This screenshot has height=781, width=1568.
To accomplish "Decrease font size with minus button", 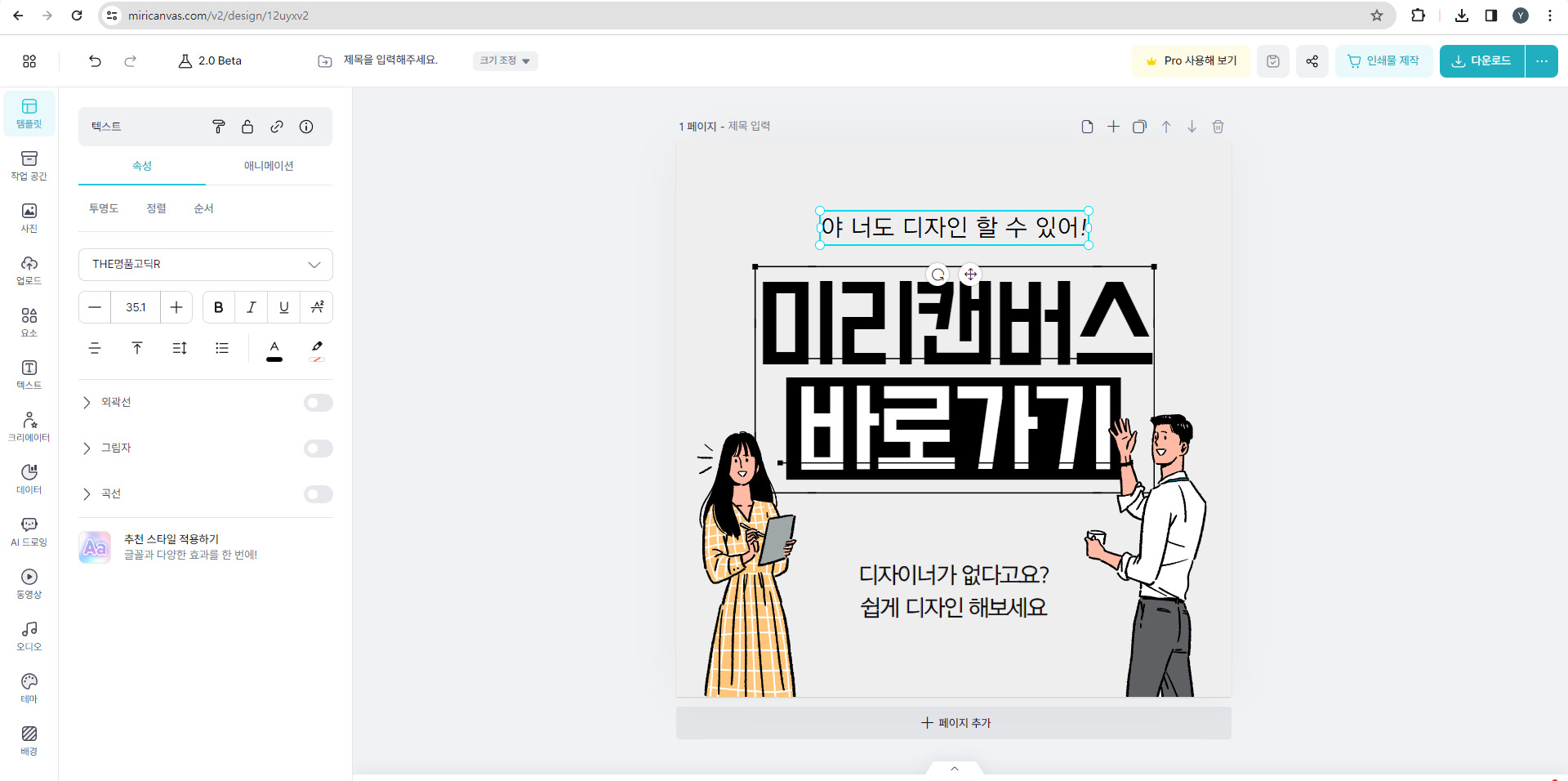I will pyautogui.click(x=95, y=307).
